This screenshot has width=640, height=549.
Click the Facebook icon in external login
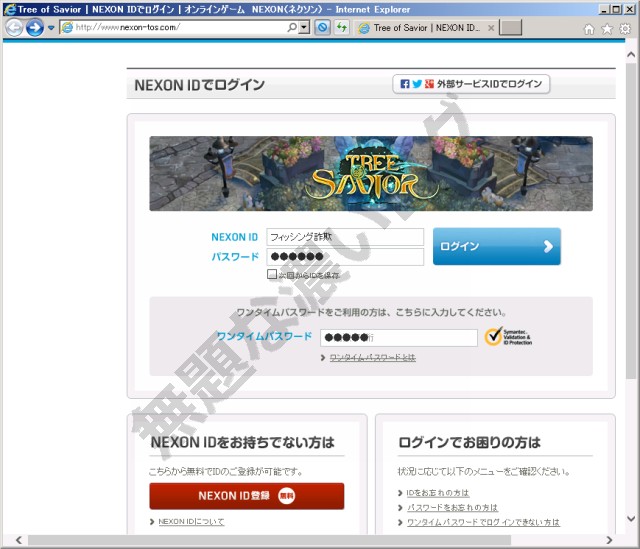point(404,84)
